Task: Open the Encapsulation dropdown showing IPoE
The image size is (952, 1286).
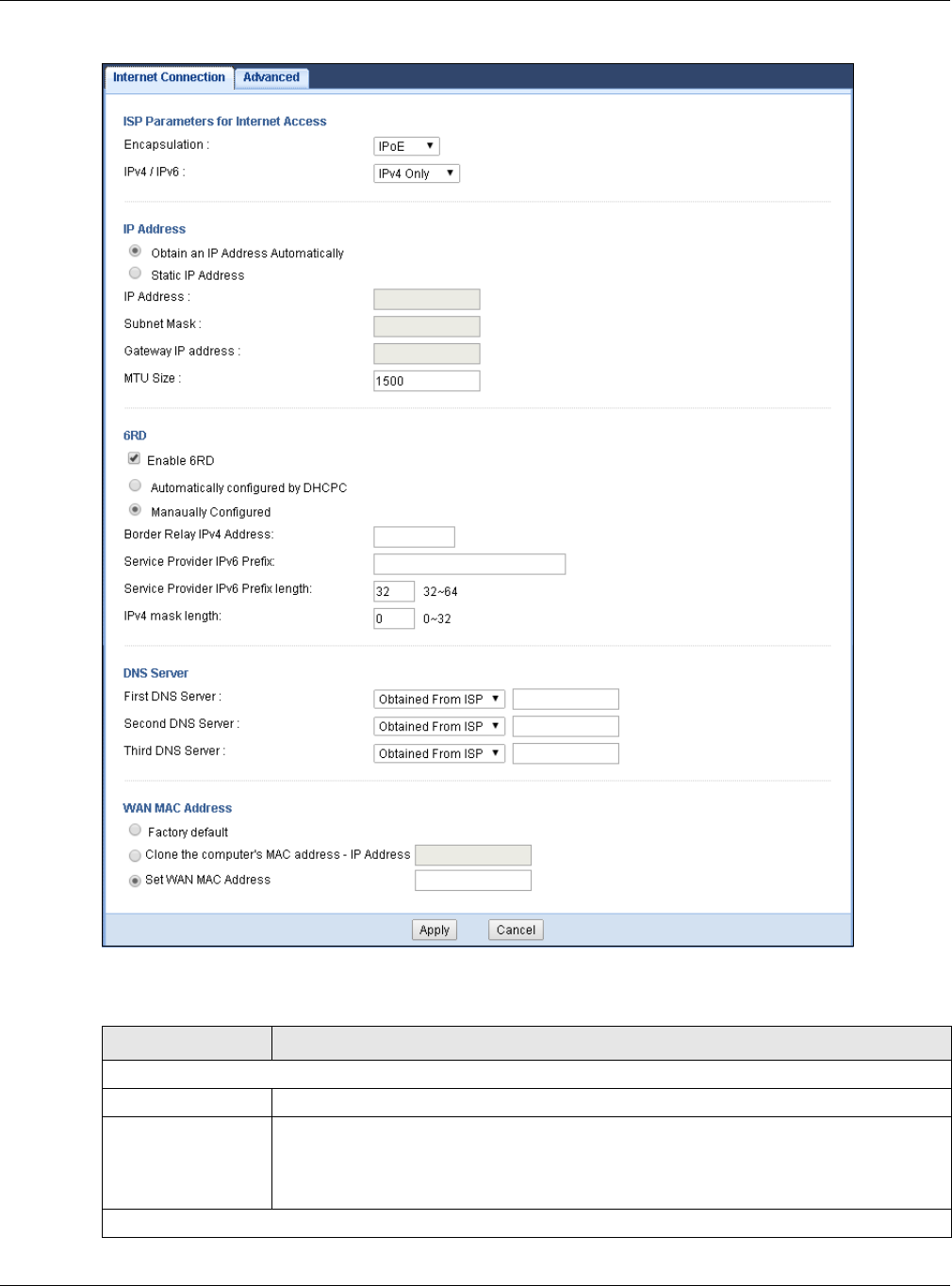Action: (406, 146)
